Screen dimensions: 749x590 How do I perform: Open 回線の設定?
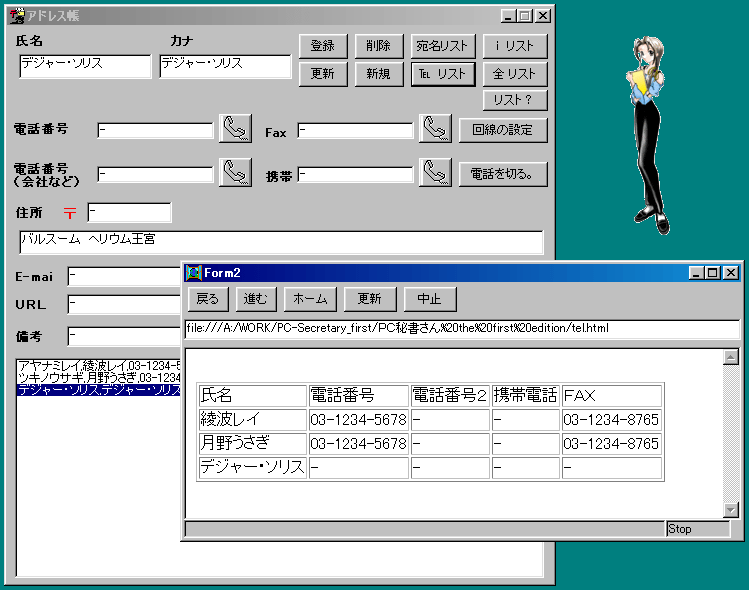(x=503, y=130)
